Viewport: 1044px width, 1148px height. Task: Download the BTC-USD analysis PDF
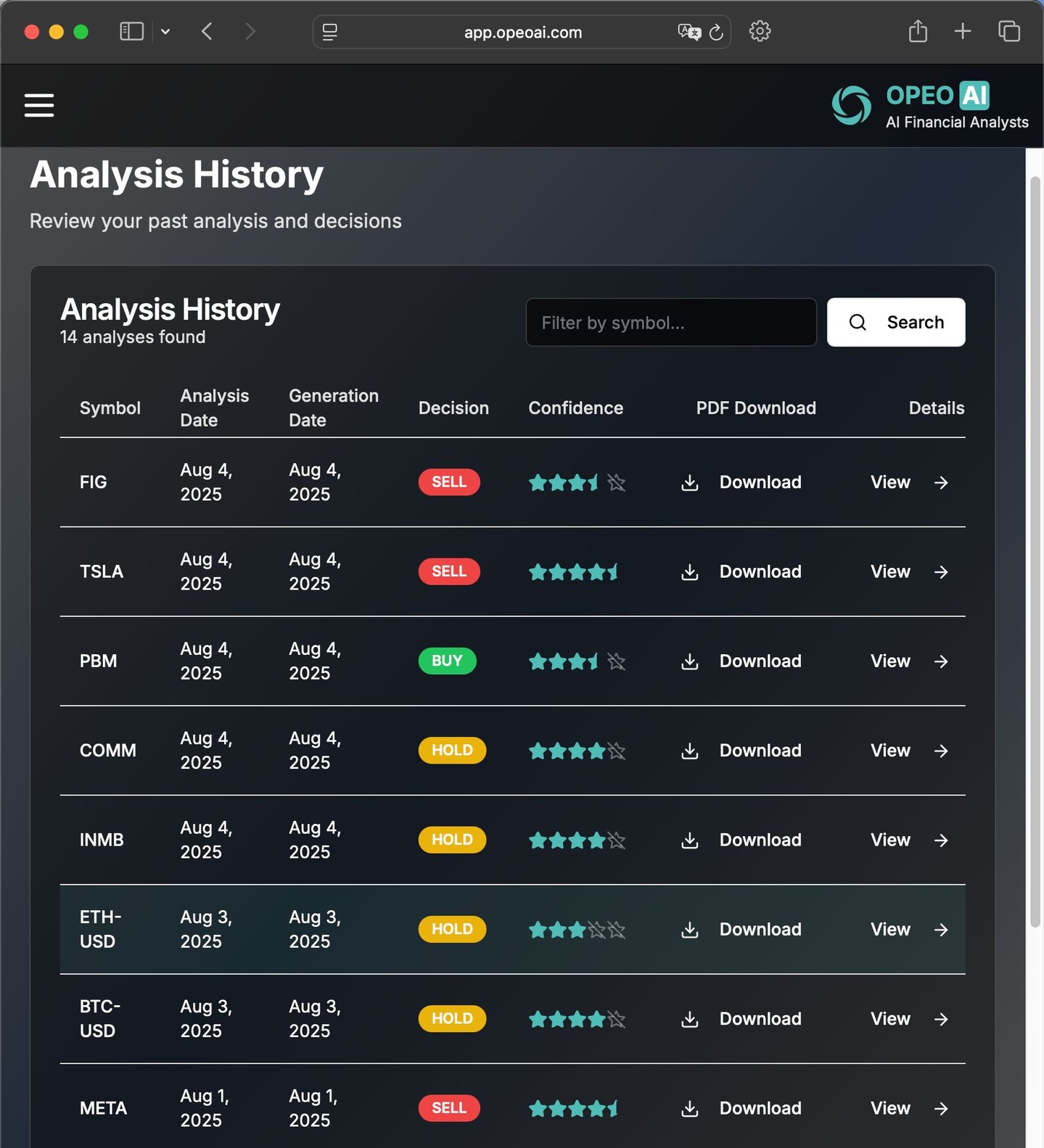741,1019
